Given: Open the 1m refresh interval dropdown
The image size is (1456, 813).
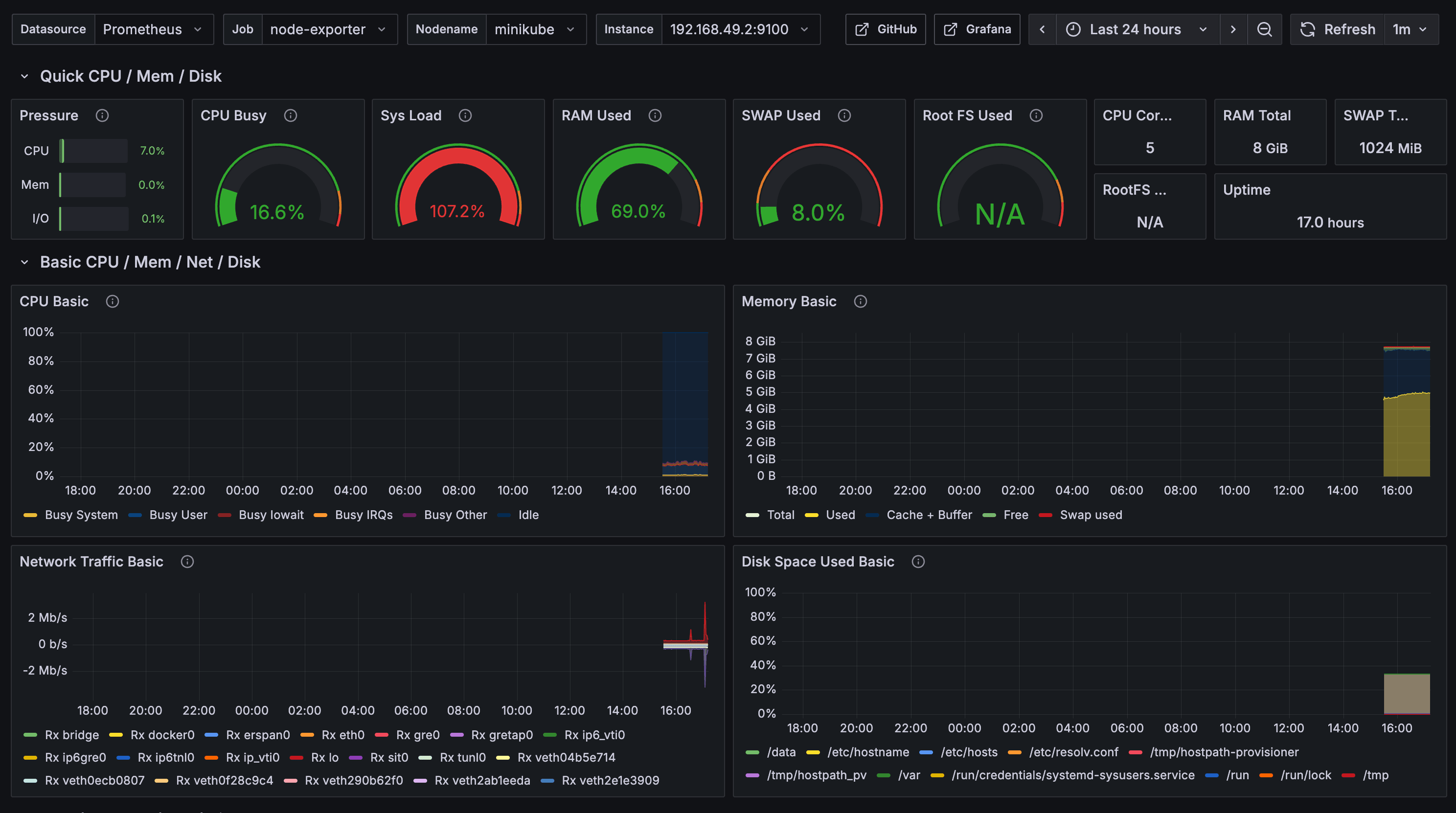Looking at the screenshot, I should point(1411,29).
